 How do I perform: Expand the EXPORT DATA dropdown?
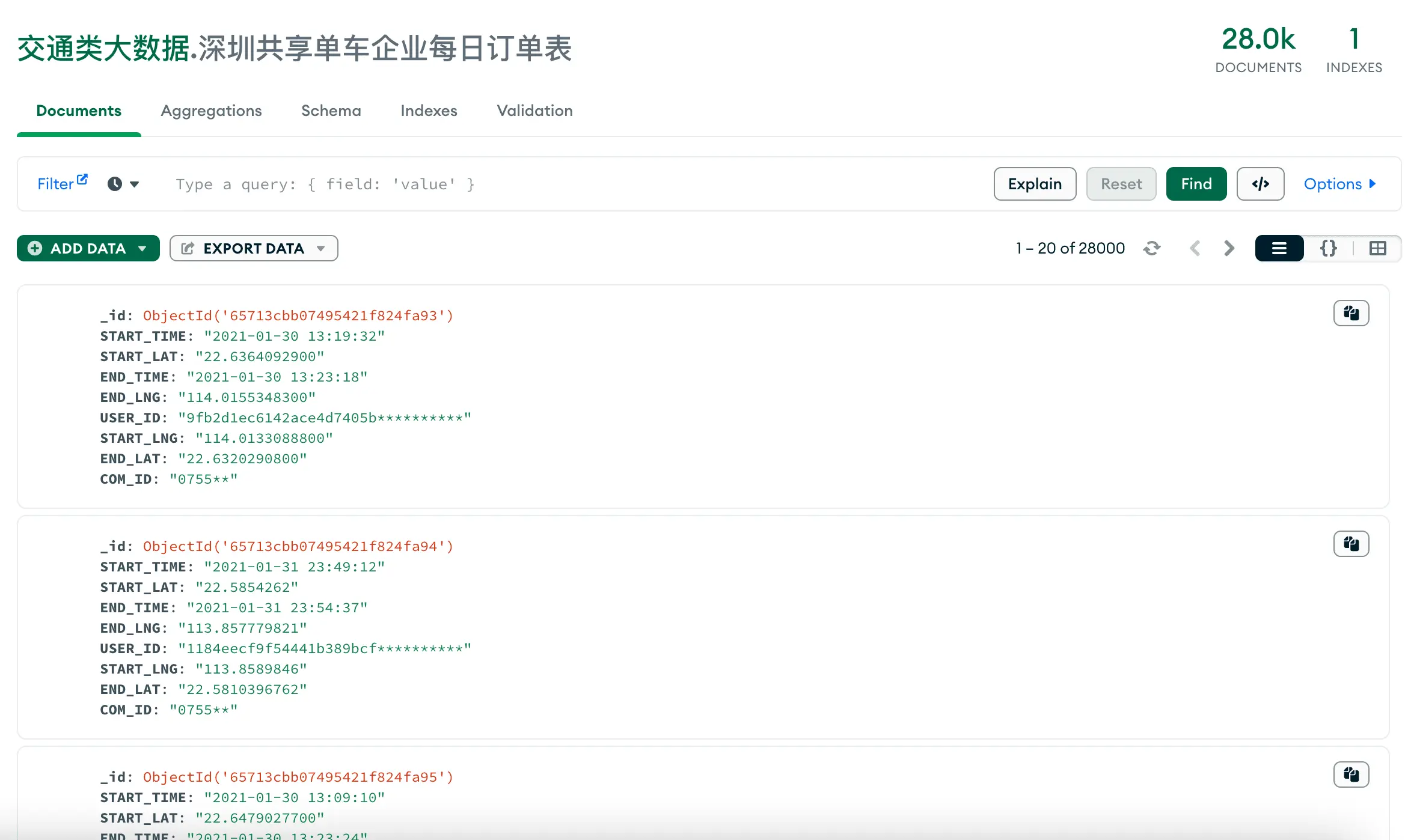coord(253,248)
